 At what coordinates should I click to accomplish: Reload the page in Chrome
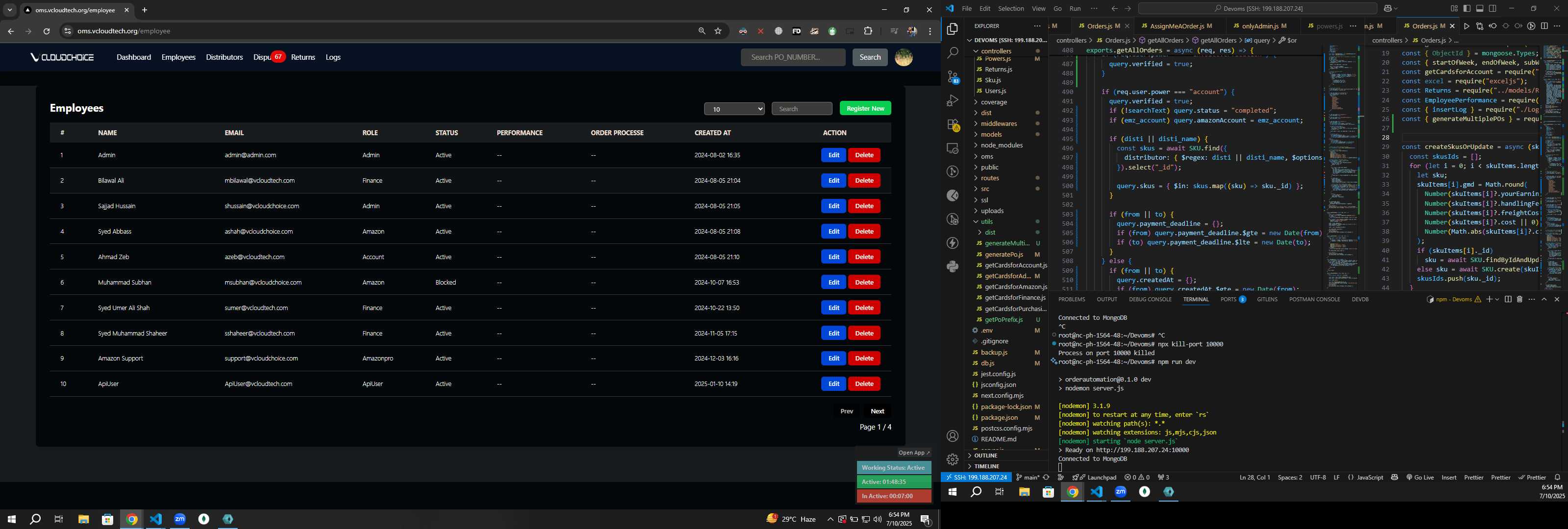[46, 31]
